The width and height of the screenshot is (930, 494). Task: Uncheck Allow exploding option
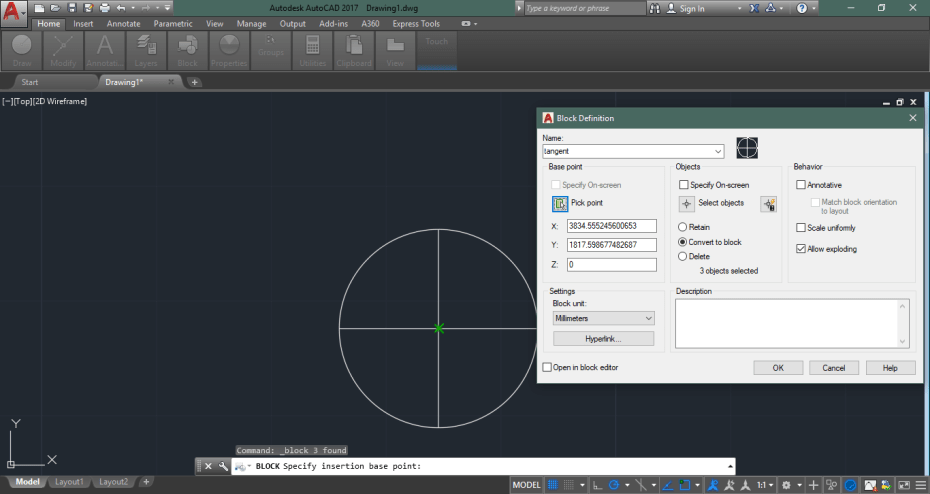(801, 249)
